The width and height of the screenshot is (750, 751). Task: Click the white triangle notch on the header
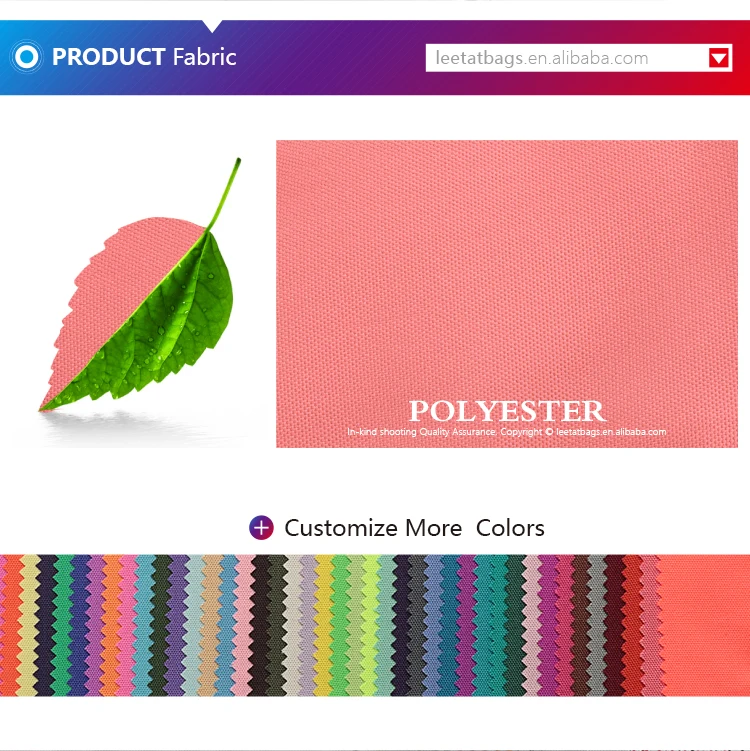click(212, 26)
